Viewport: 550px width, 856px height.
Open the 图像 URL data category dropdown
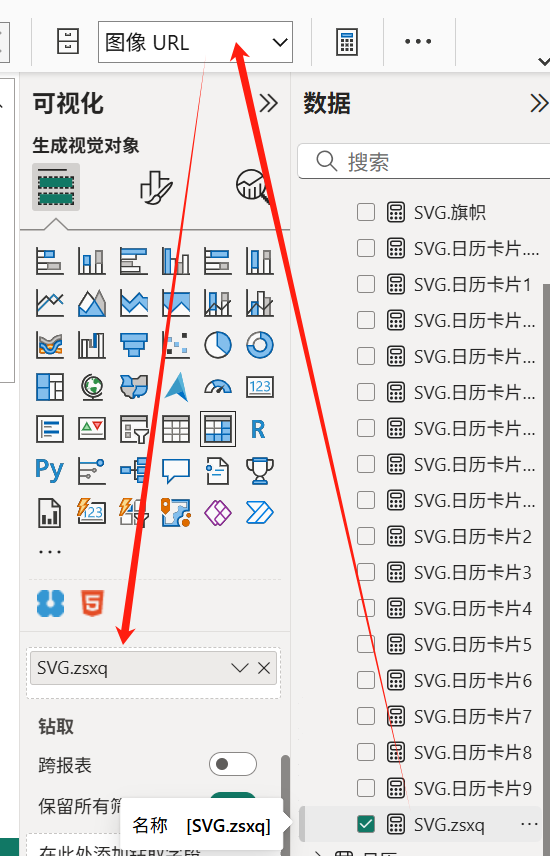click(x=195, y=42)
